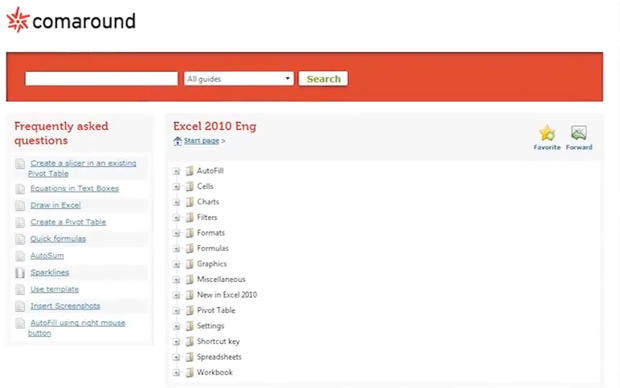Expand the Formulas tree node

pyautogui.click(x=176, y=249)
